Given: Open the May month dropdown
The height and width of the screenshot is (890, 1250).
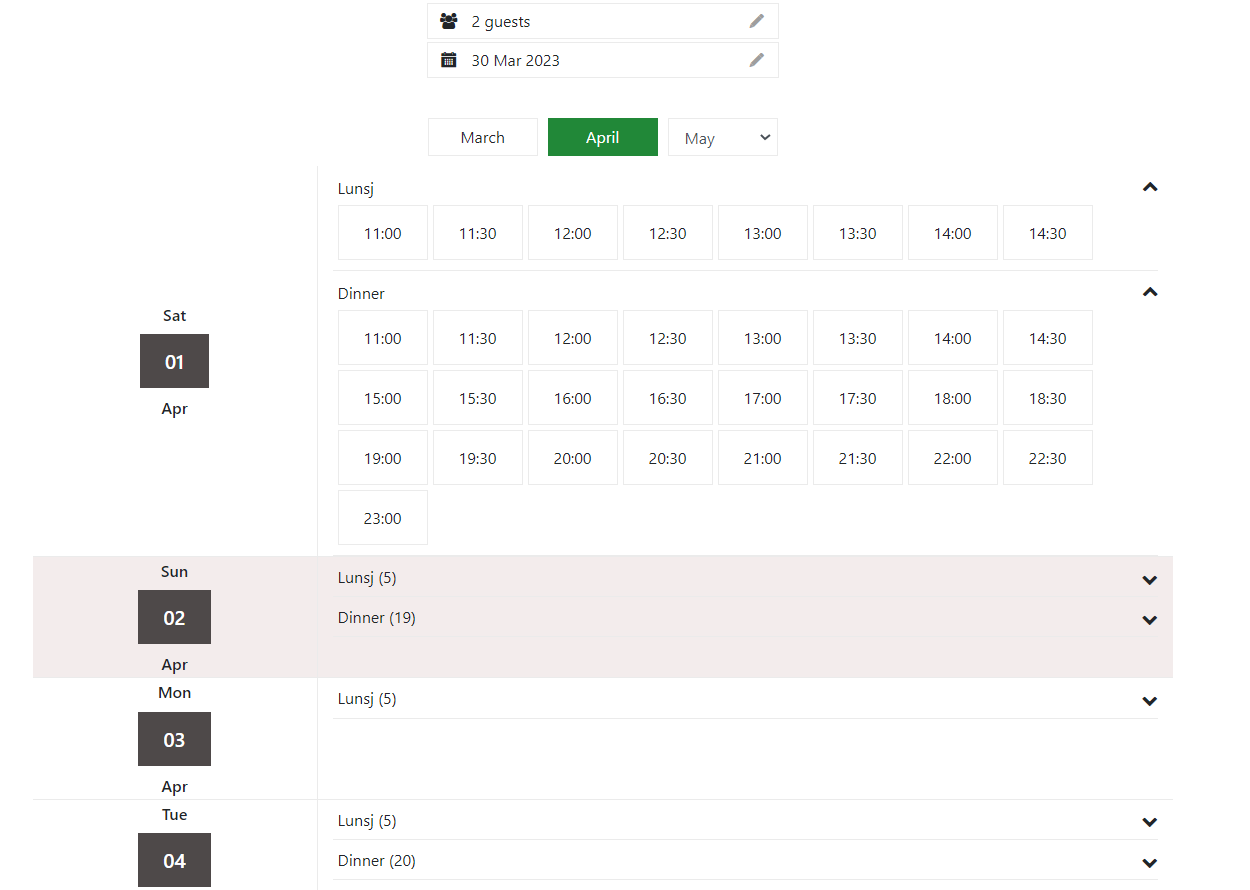Looking at the screenshot, I should coord(722,137).
